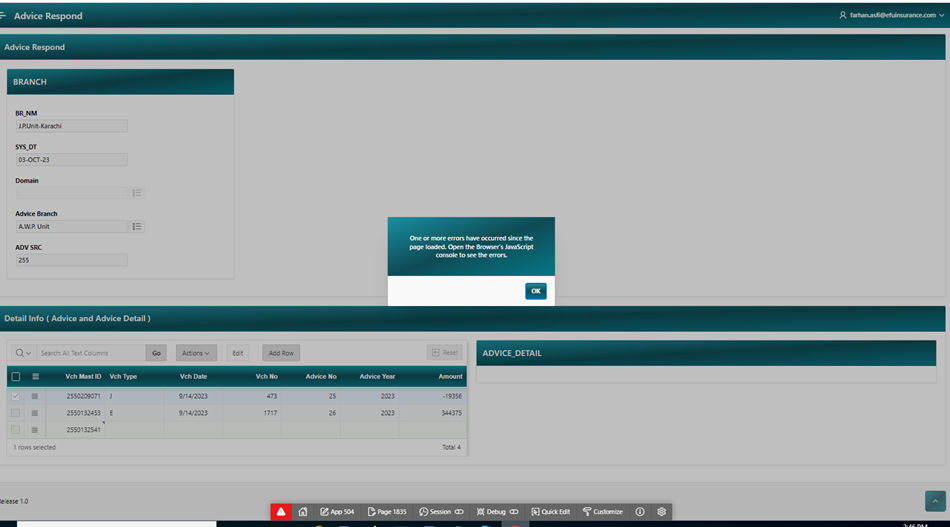Go to home via developer toolbar
The image size is (950, 527).
tap(303, 511)
